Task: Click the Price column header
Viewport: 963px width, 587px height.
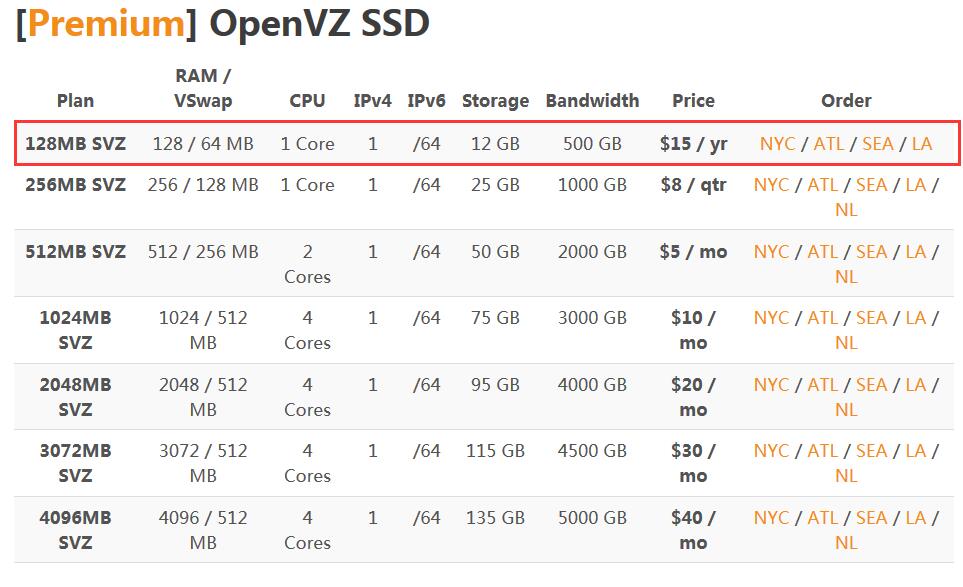Action: (x=693, y=101)
